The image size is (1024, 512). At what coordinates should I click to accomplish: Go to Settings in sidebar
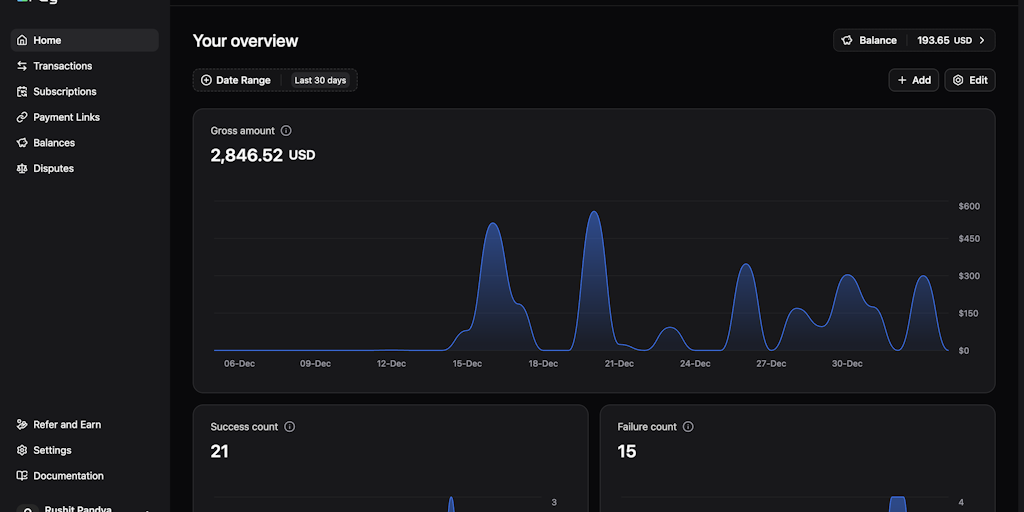click(52, 450)
